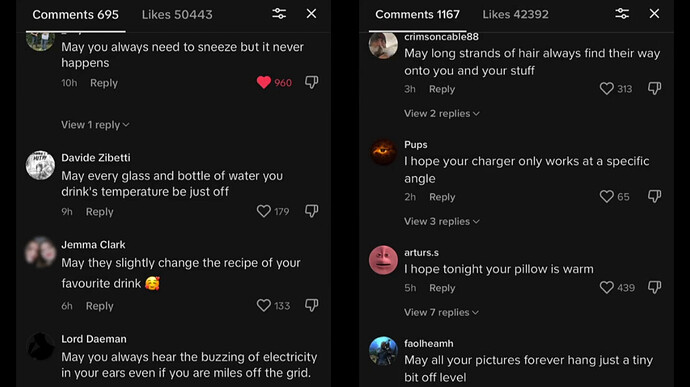Expand View 3 replies under Pups
The height and width of the screenshot is (387, 690).
pyautogui.click(x=442, y=221)
